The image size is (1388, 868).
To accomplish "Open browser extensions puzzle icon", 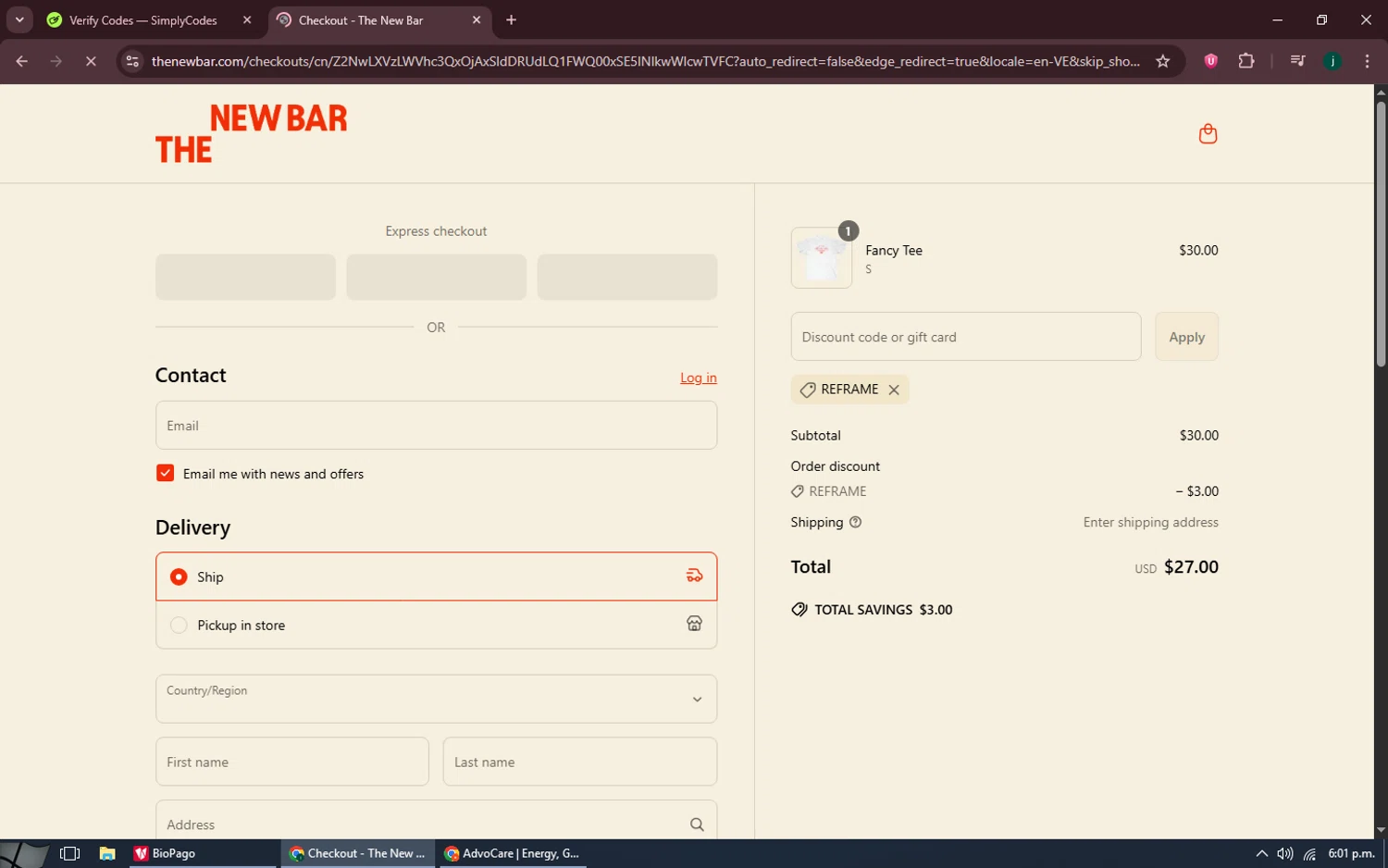I will [1246, 61].
